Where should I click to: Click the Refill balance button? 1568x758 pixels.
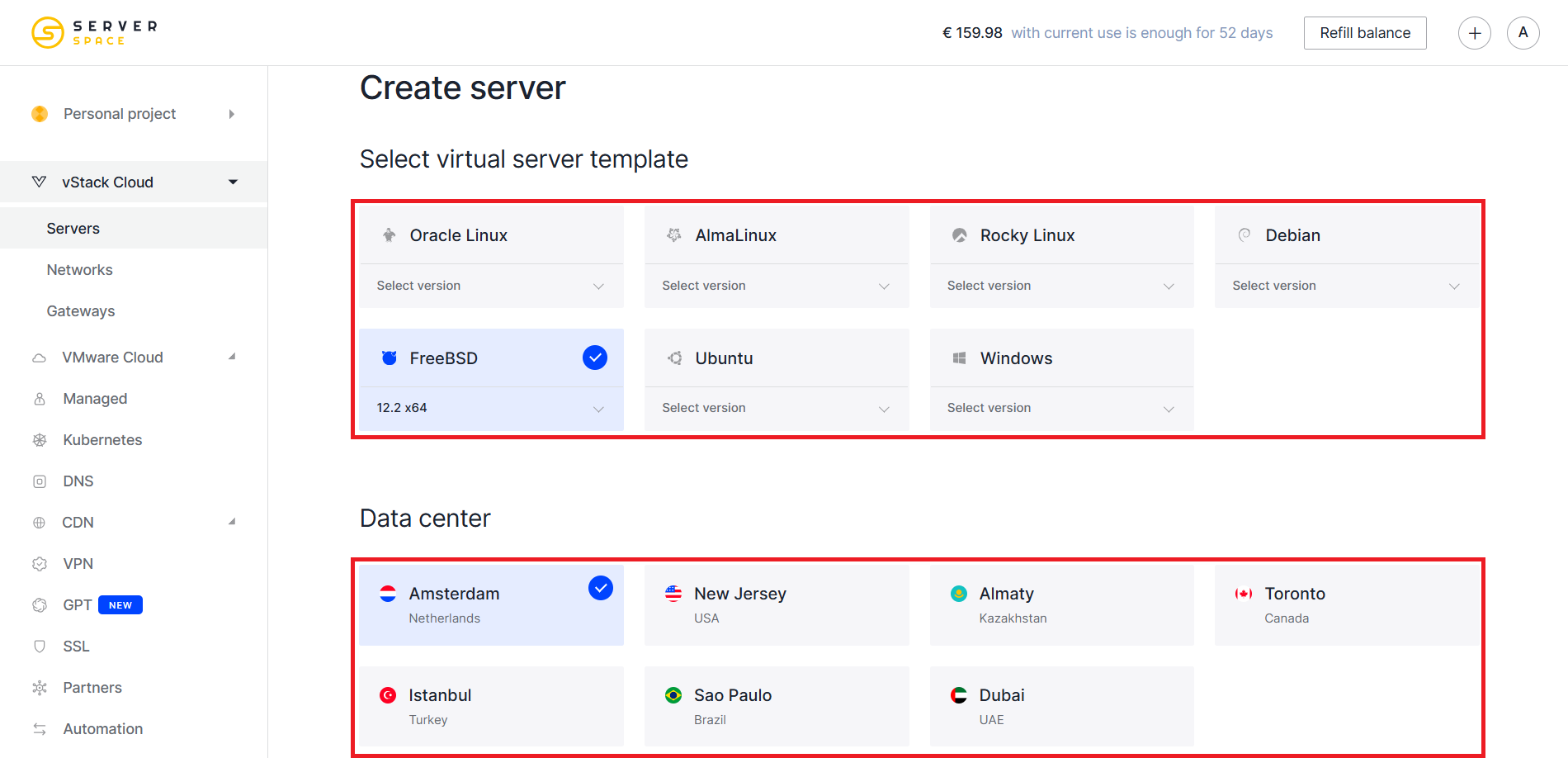point(1365,33)
